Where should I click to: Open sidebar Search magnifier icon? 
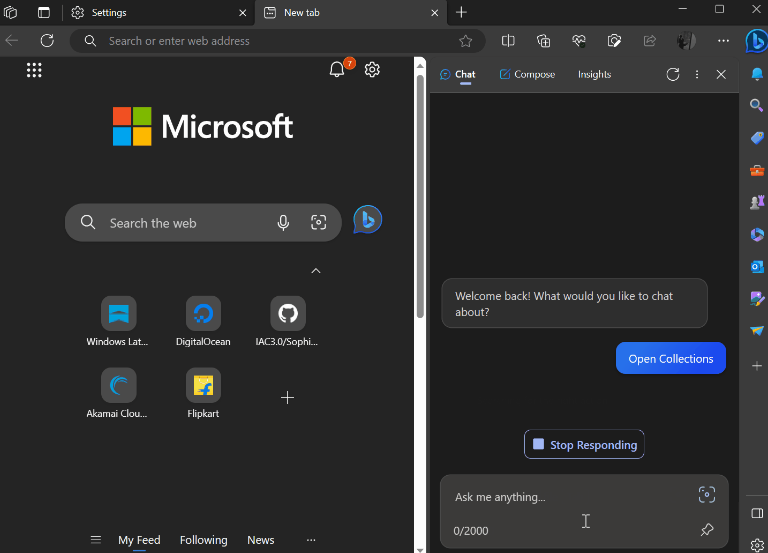[x=757, y=105]
